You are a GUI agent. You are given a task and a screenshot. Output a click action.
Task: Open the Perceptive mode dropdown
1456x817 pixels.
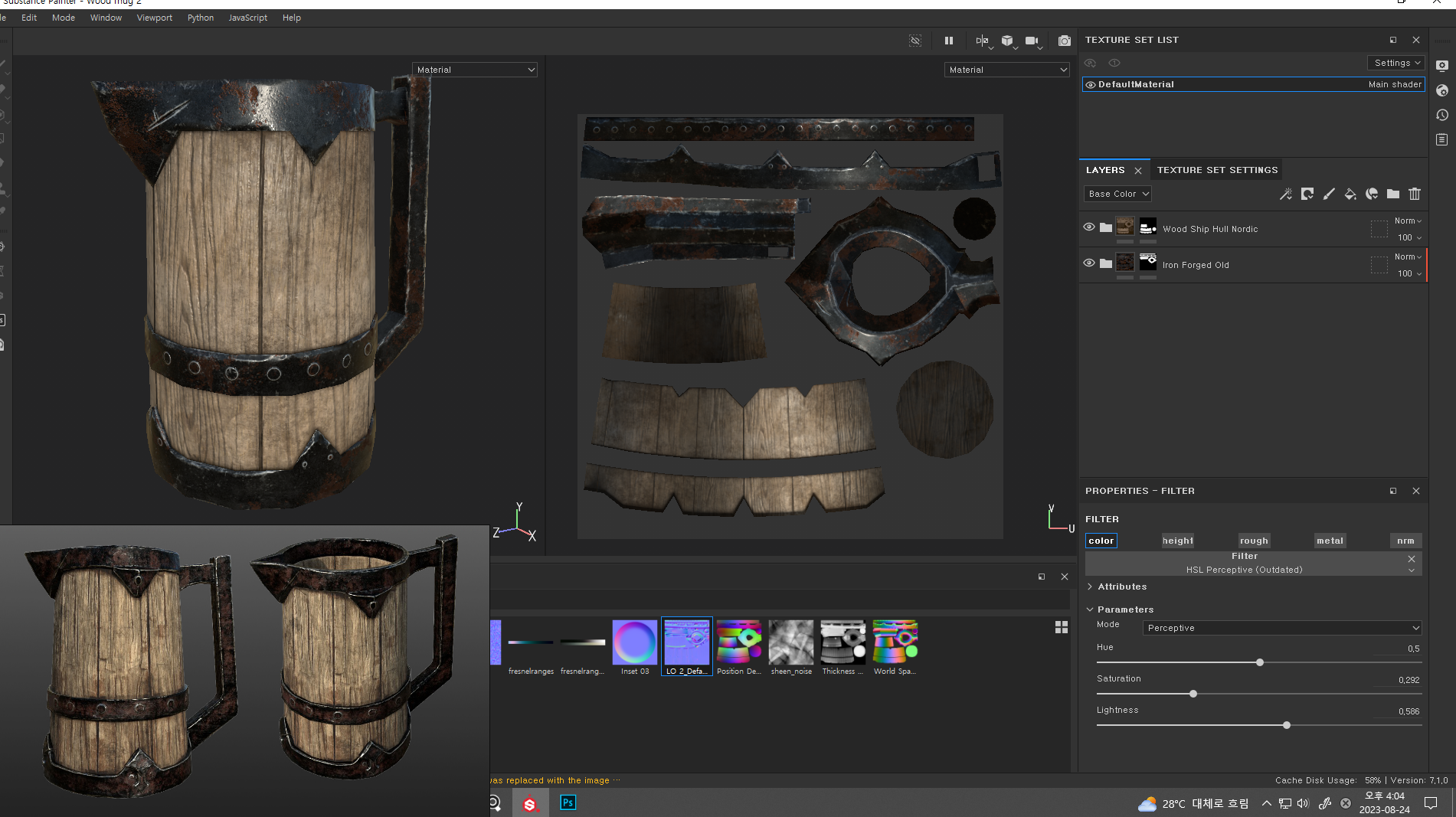tap(1282, 628)
